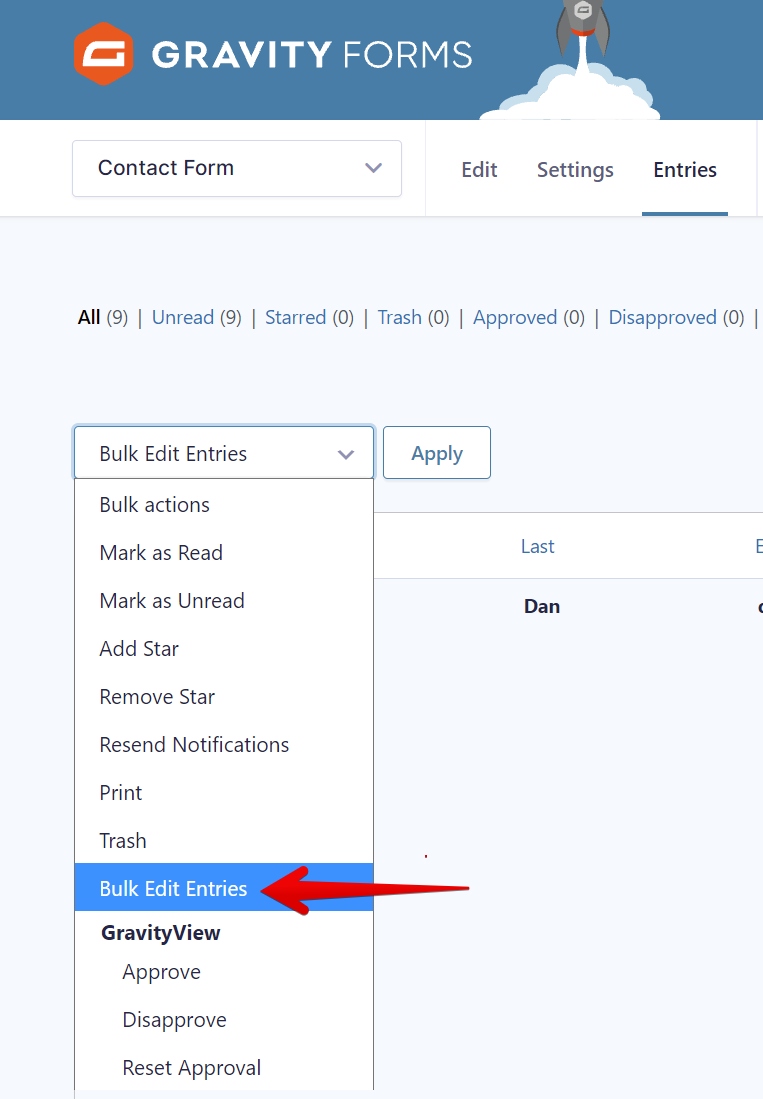Click the Gravity Forms orange logo icon
Image resolution: width=763 pixels, height=1099 pixels.
click(x=104, y=54)
